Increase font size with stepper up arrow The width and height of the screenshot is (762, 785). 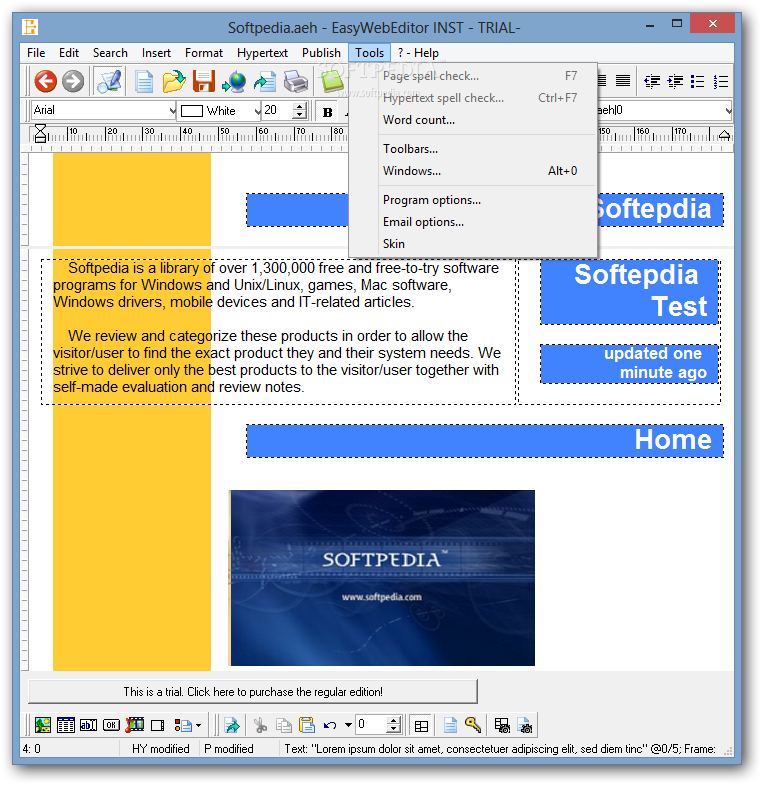pos(299,107)
